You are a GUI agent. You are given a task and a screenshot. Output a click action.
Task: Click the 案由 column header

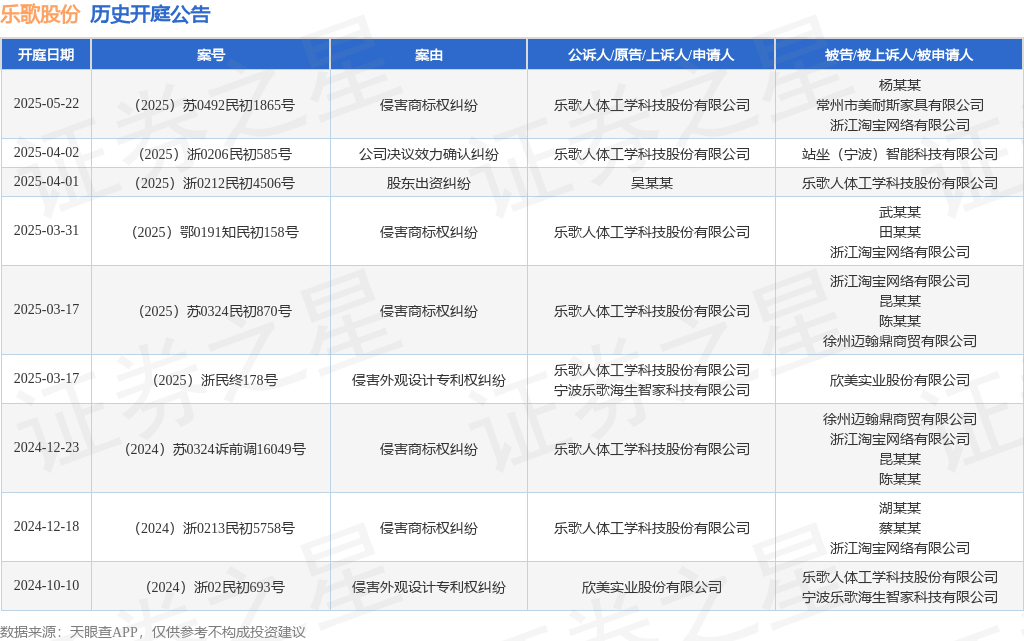pos(428,55)
